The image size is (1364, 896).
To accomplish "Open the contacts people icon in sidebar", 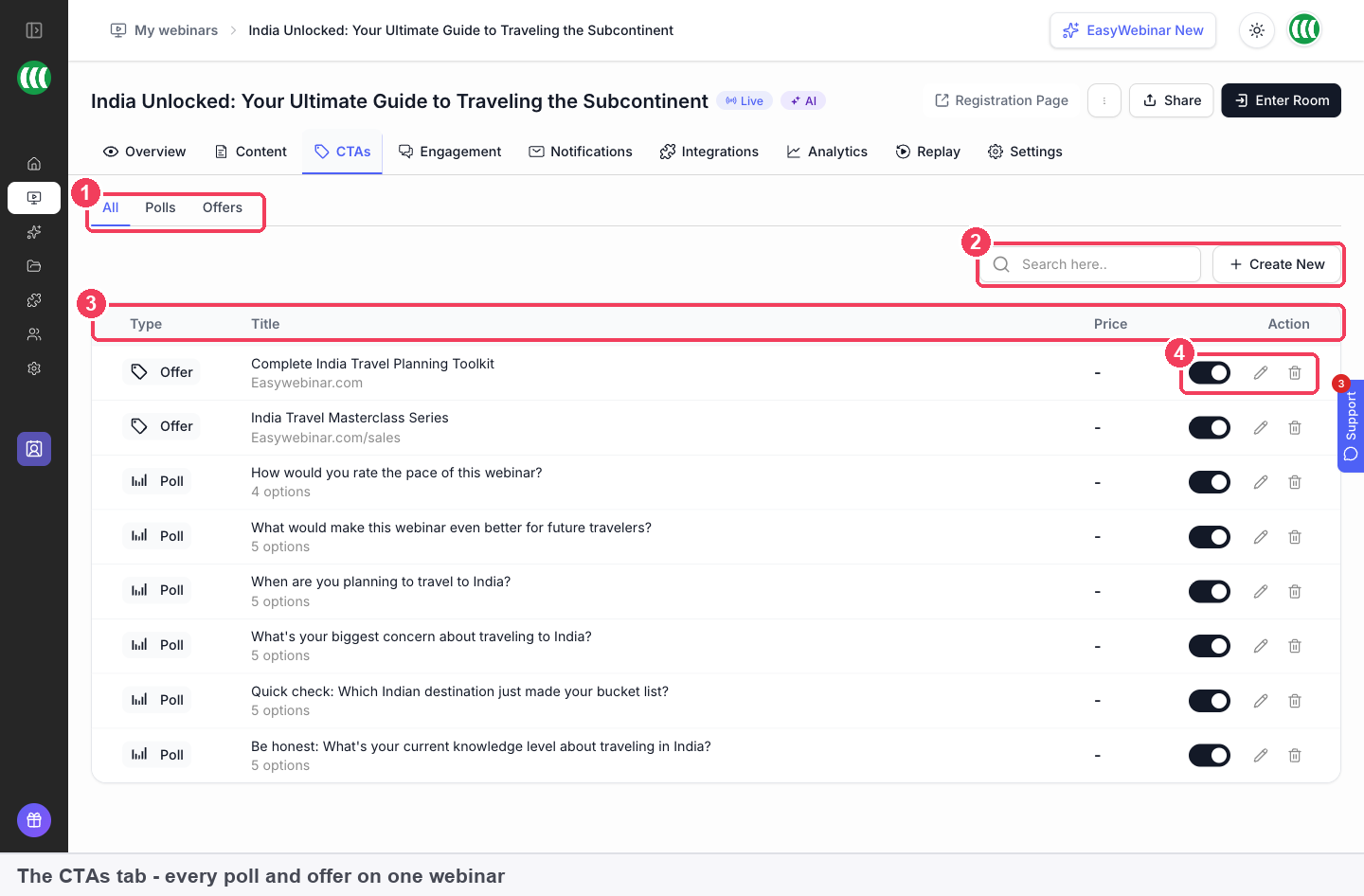I will click(34, 334).
